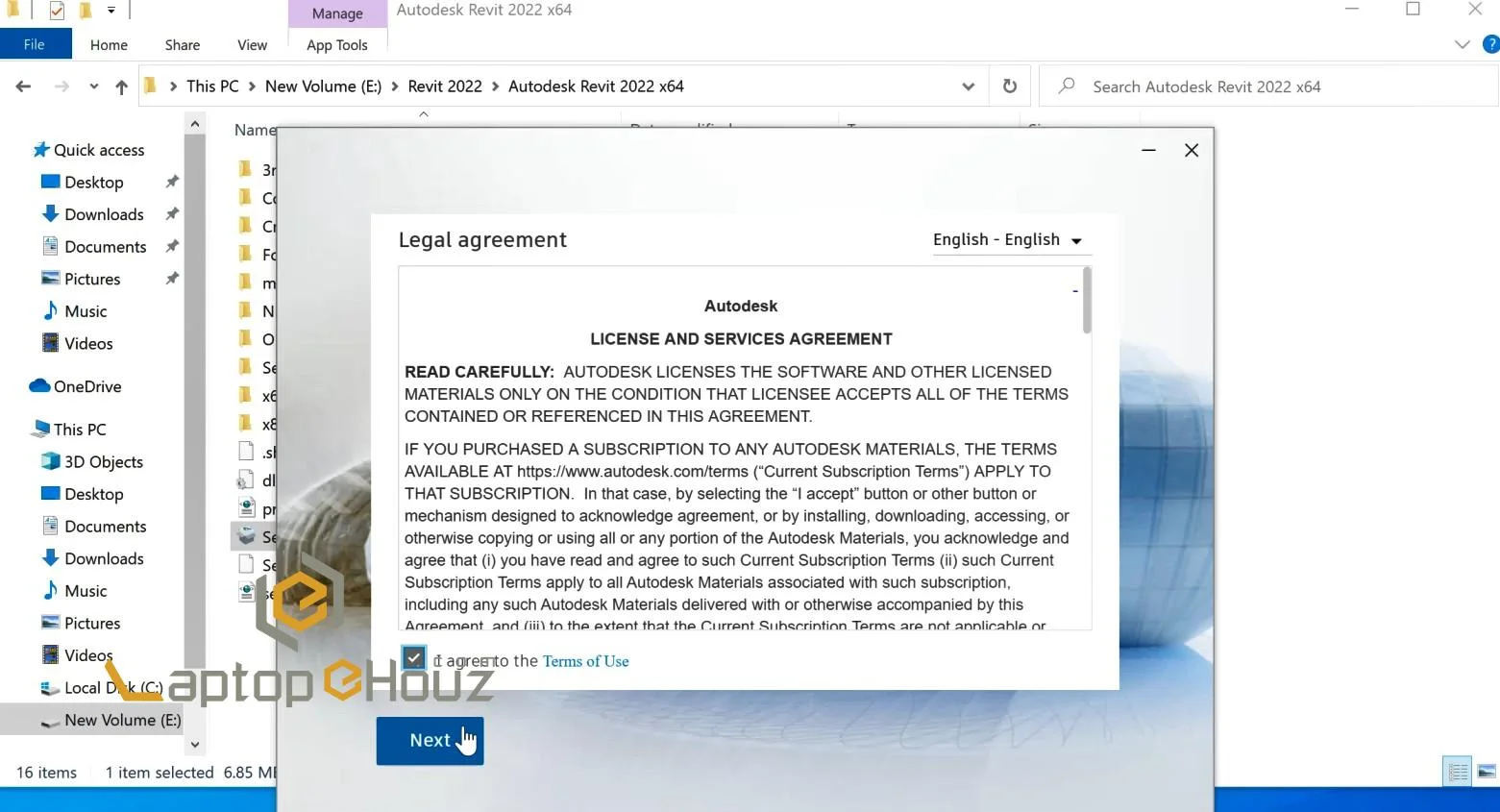This screenshot has height=812, width=1500.
Task: Click the pin icon beside Documents
Action: (172, 246)
